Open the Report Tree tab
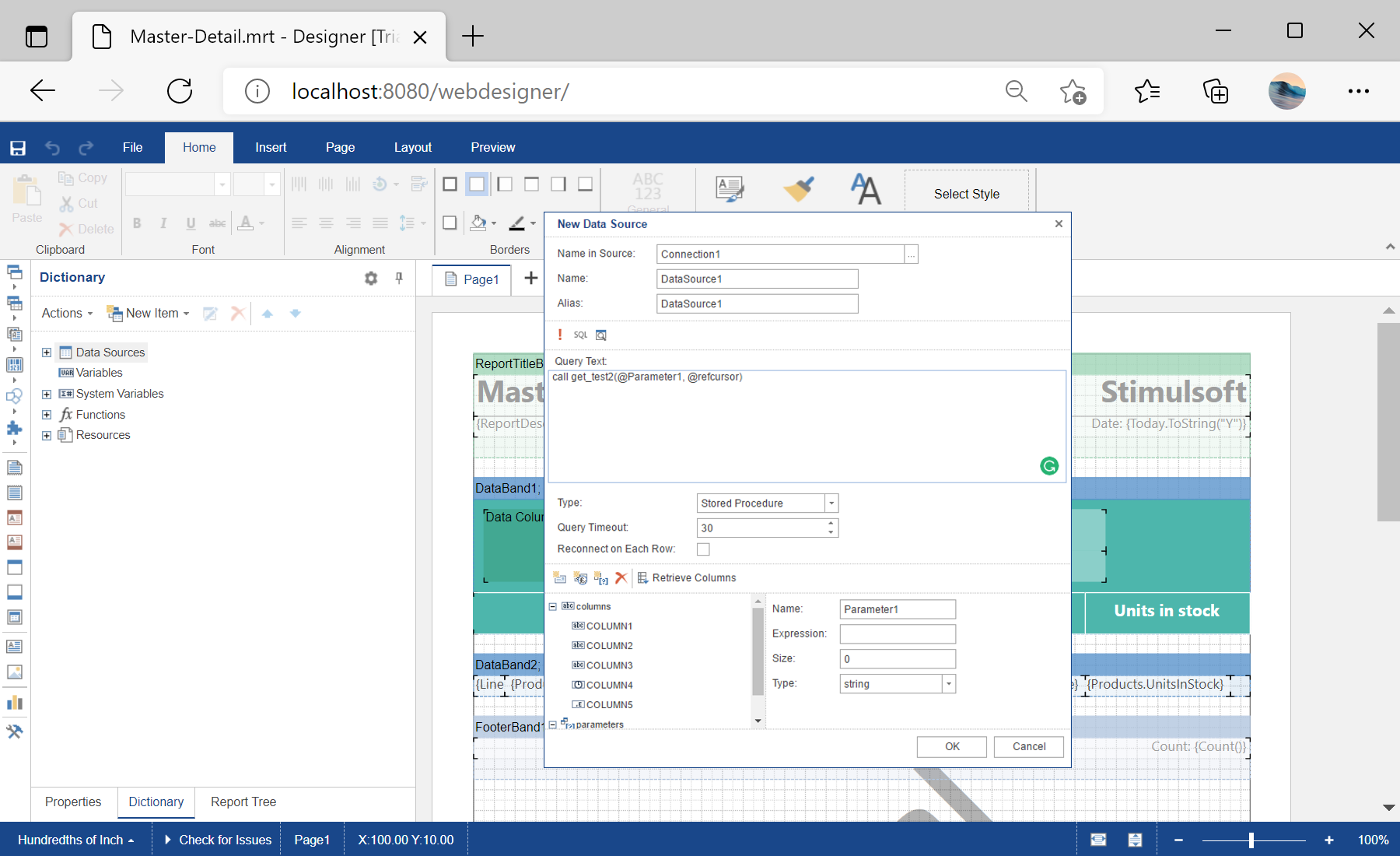1400x856 pixels. [x=243, y=802]
